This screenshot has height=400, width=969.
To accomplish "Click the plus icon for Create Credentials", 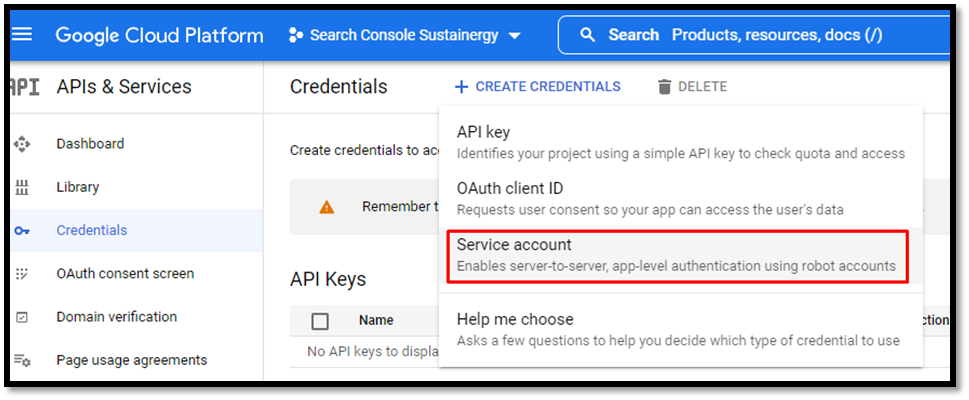I will coord(461,87).
